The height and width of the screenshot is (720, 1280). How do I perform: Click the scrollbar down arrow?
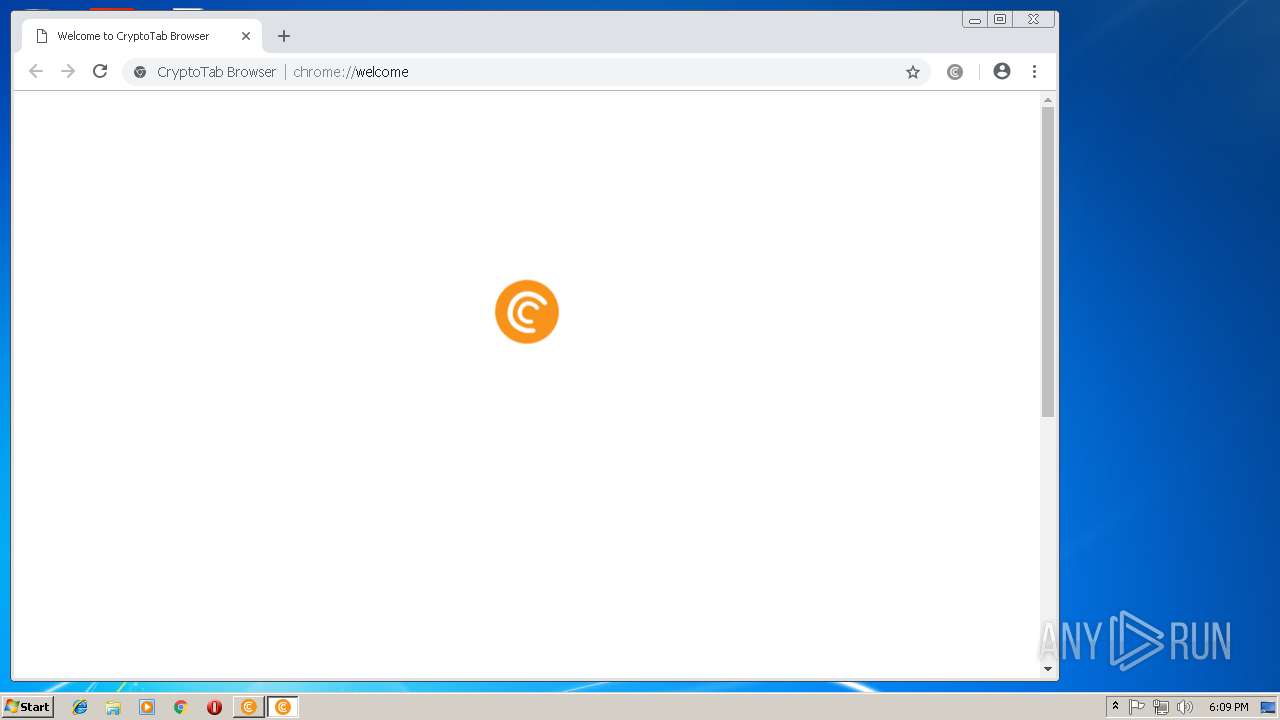1048,669
